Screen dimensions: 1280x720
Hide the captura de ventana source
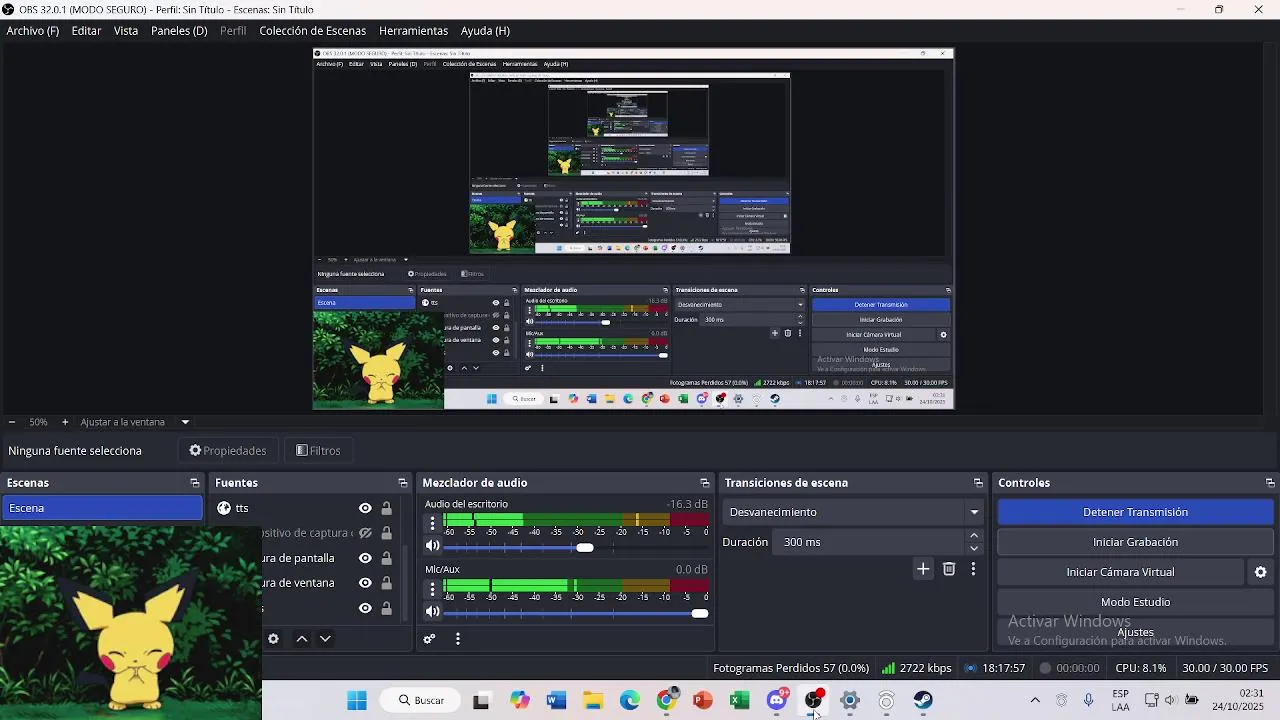pyautogui.click(x=365, y=583)
